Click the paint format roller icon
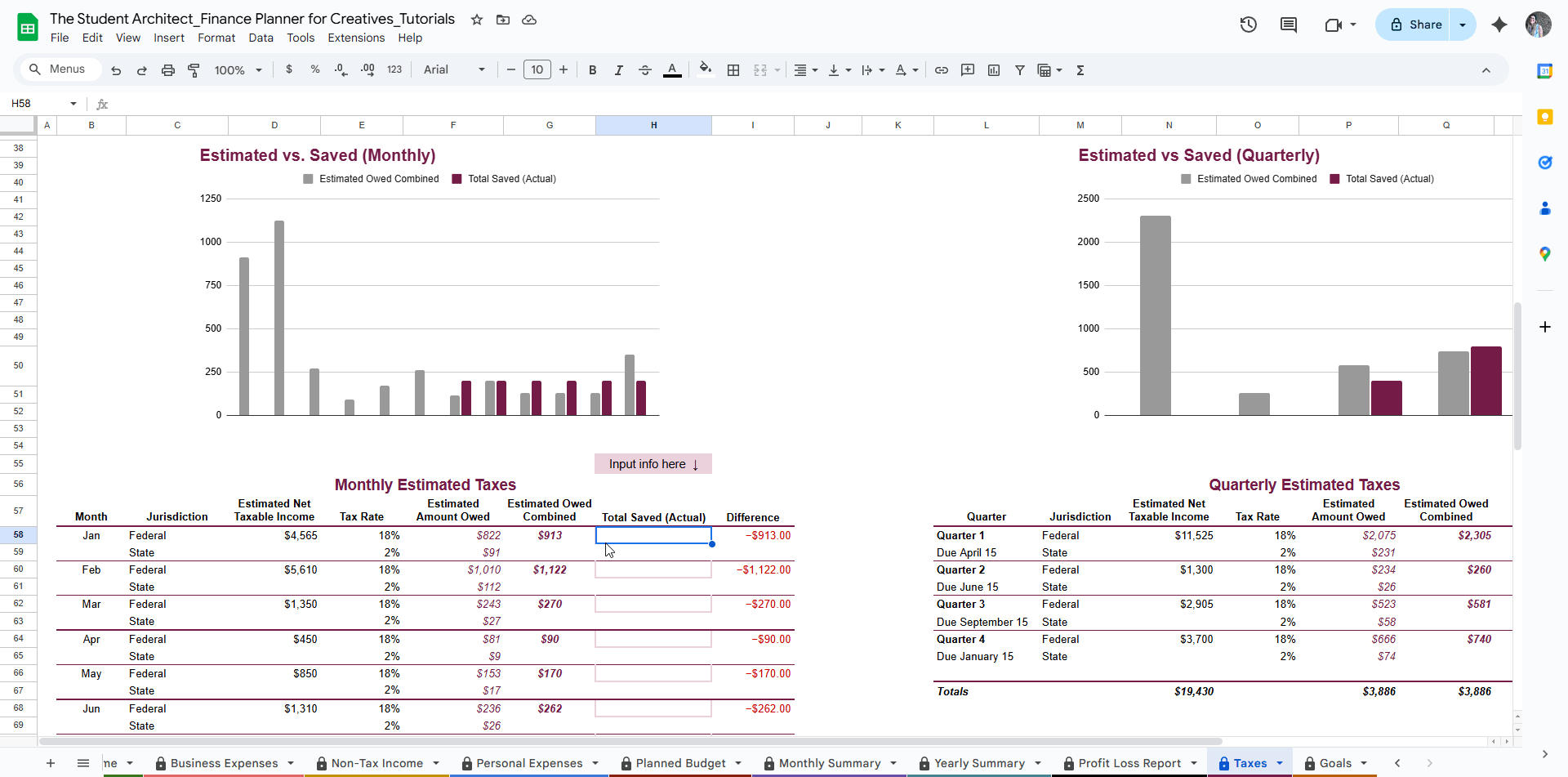The width and height of the screenshot is (1568, 777). coord(194,70)
